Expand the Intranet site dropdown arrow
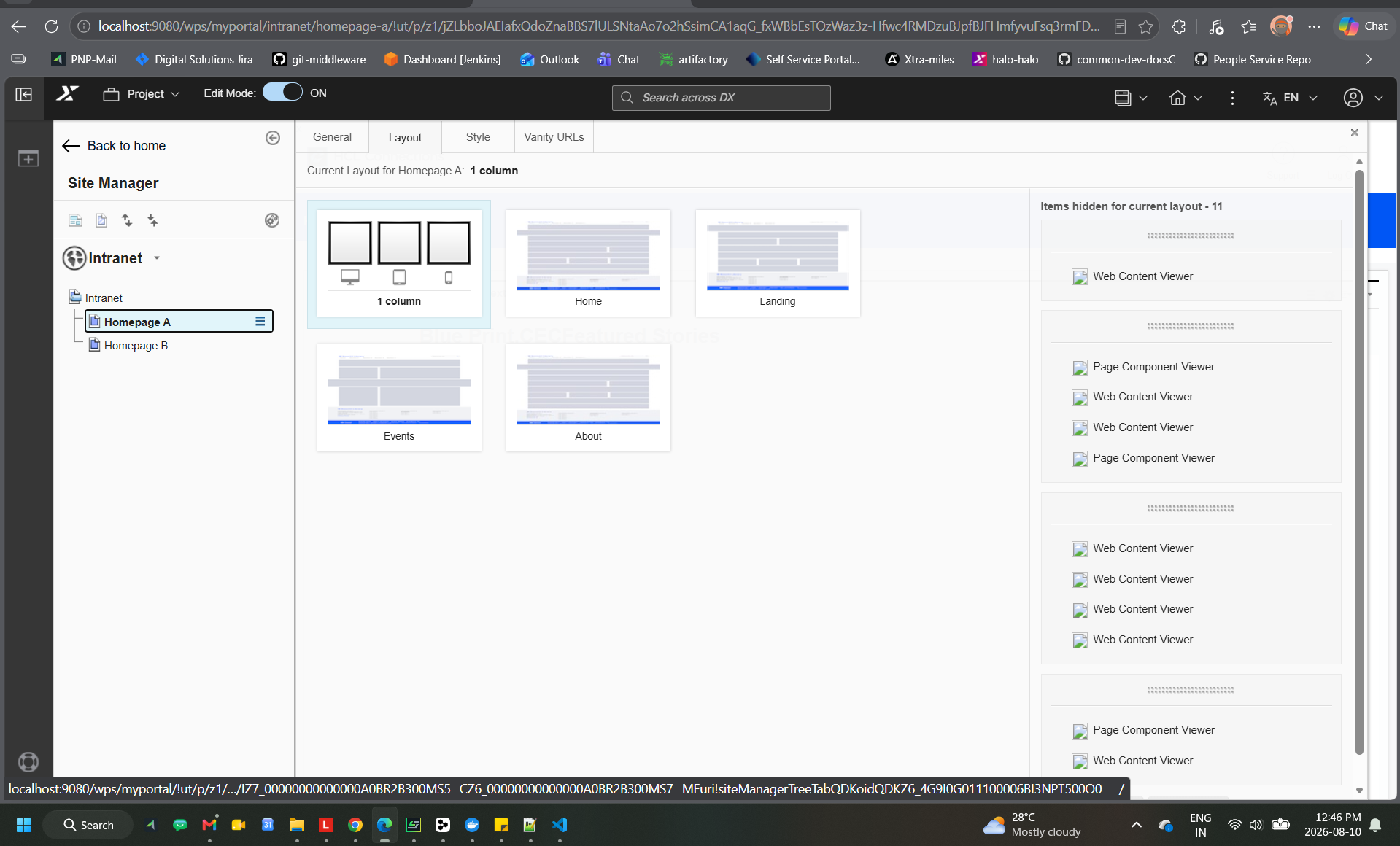Screen dimensions: 1400x846 pyautogui.click(x=157, y=258)
